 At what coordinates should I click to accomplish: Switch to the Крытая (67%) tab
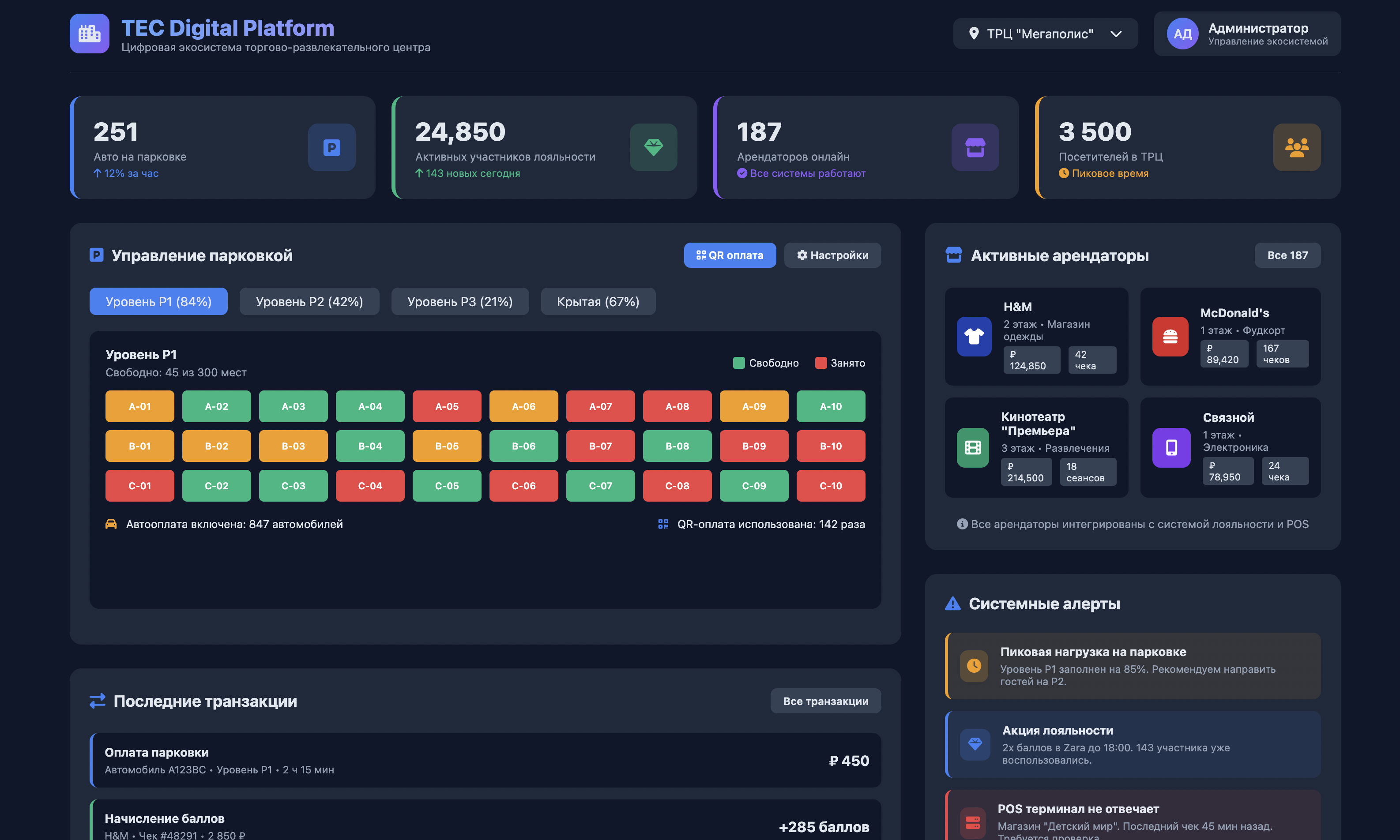598,301
